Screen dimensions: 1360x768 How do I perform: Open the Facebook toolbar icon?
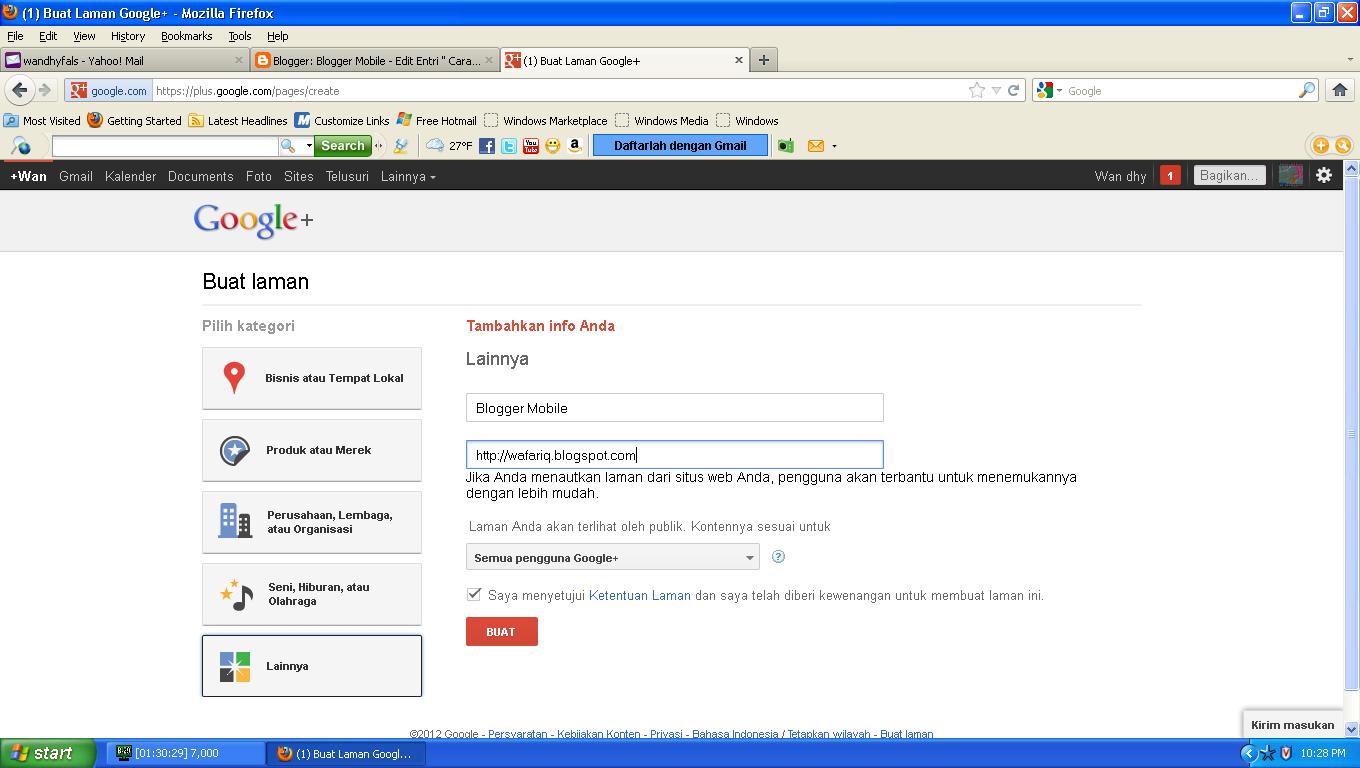click(x=487, y=146)
